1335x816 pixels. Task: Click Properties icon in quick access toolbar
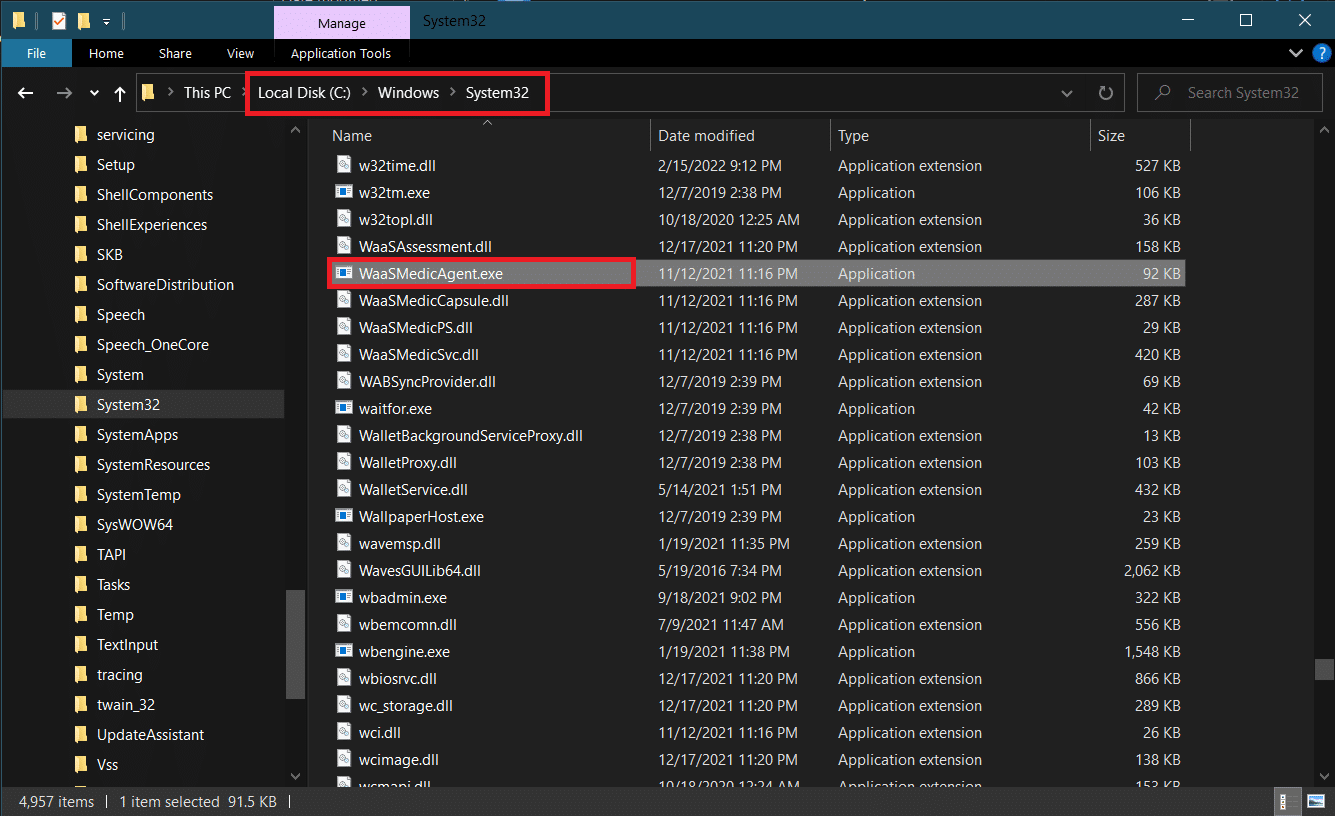pos(59,20)
